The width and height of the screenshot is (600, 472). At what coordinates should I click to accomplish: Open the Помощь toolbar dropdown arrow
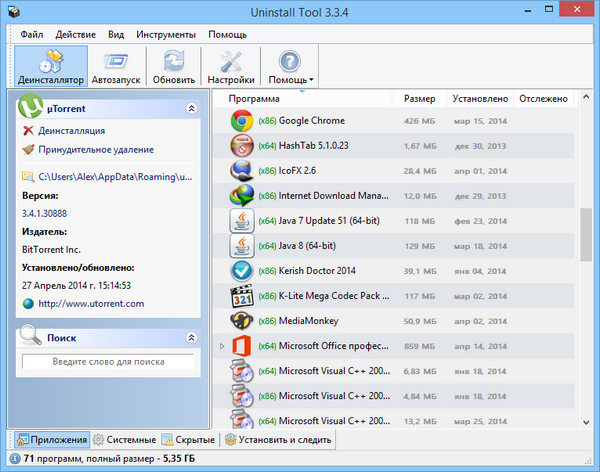(311, 80)
